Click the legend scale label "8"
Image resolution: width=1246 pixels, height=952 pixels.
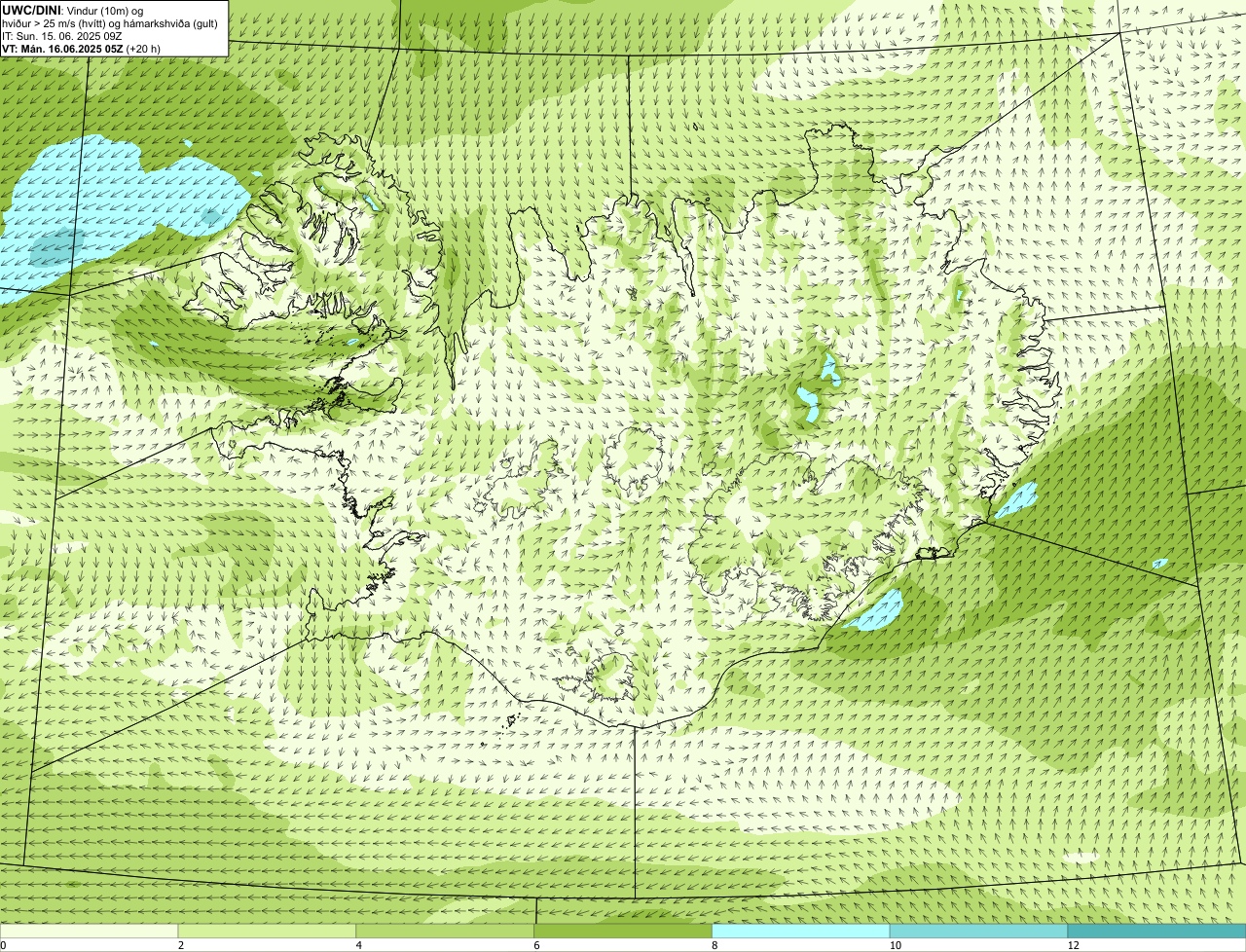coord(715,945)
